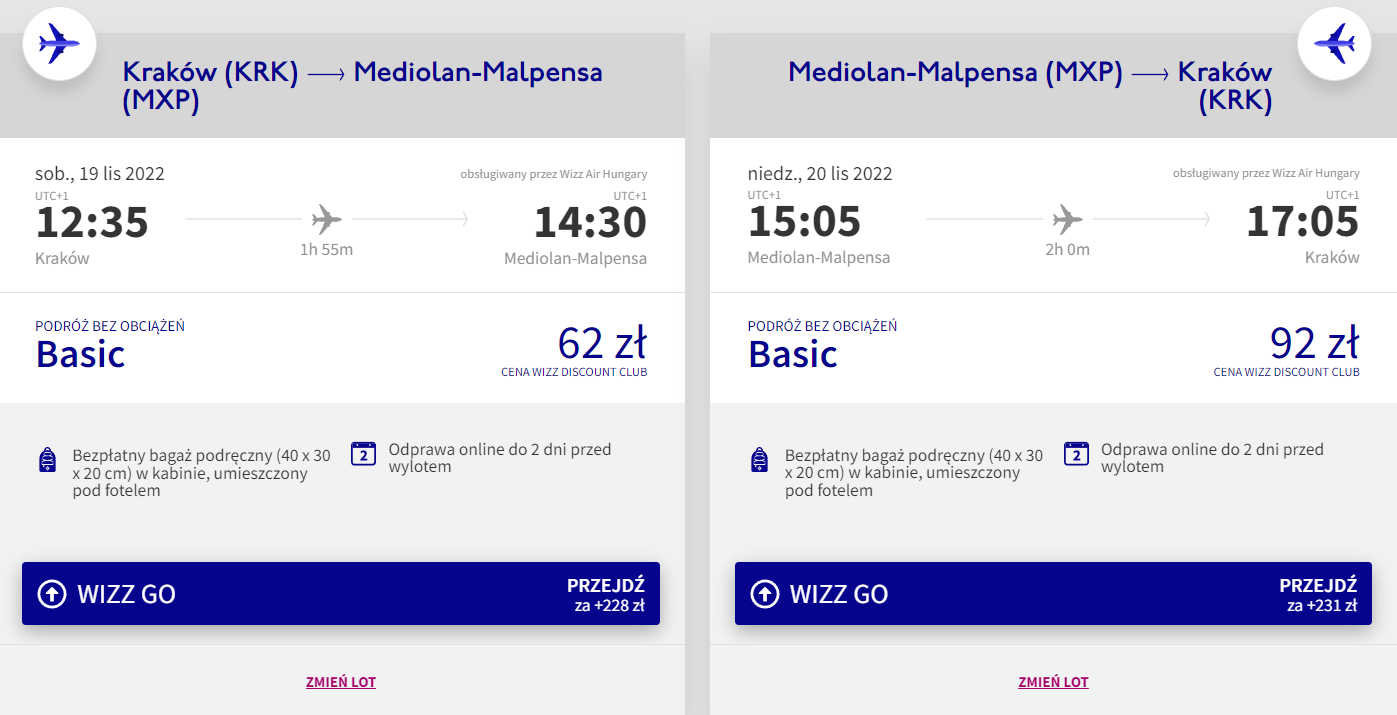The height and width of the screenshot is (715, 1397).
Task: Click the online check-in calendar icon for outbound flight
Action: pos(363,454)
